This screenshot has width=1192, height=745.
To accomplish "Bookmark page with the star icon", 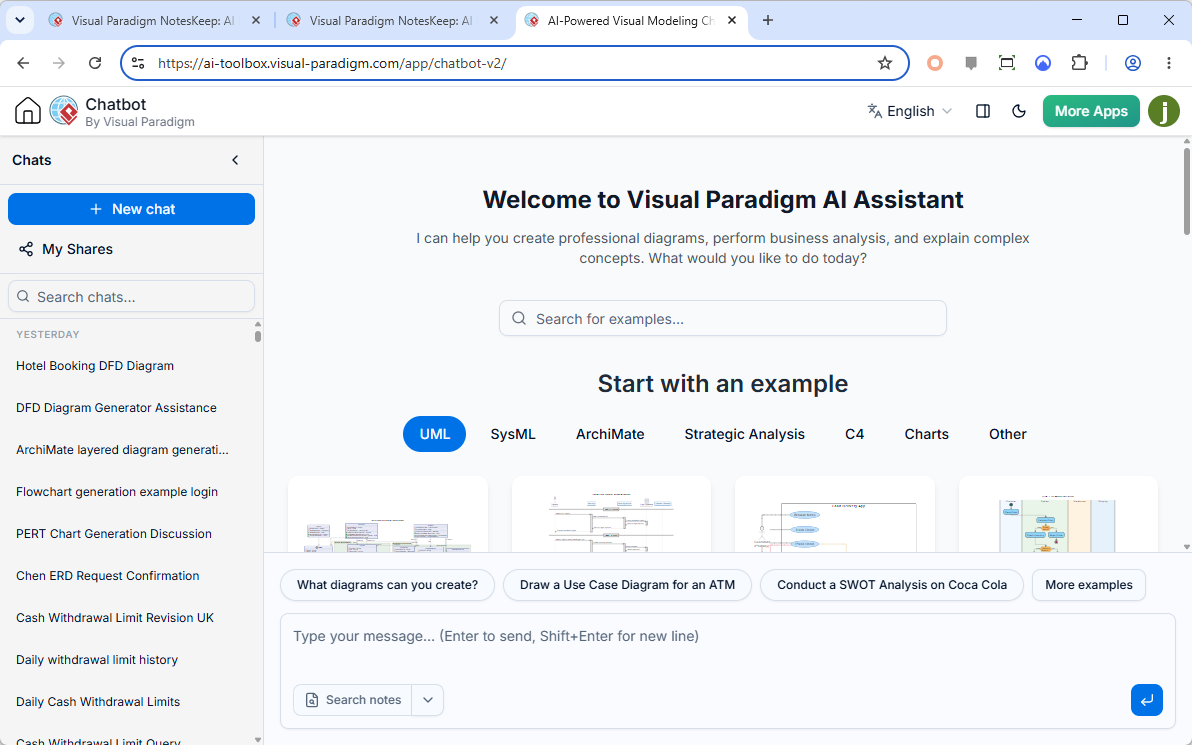I will click(x=884, y=63).
